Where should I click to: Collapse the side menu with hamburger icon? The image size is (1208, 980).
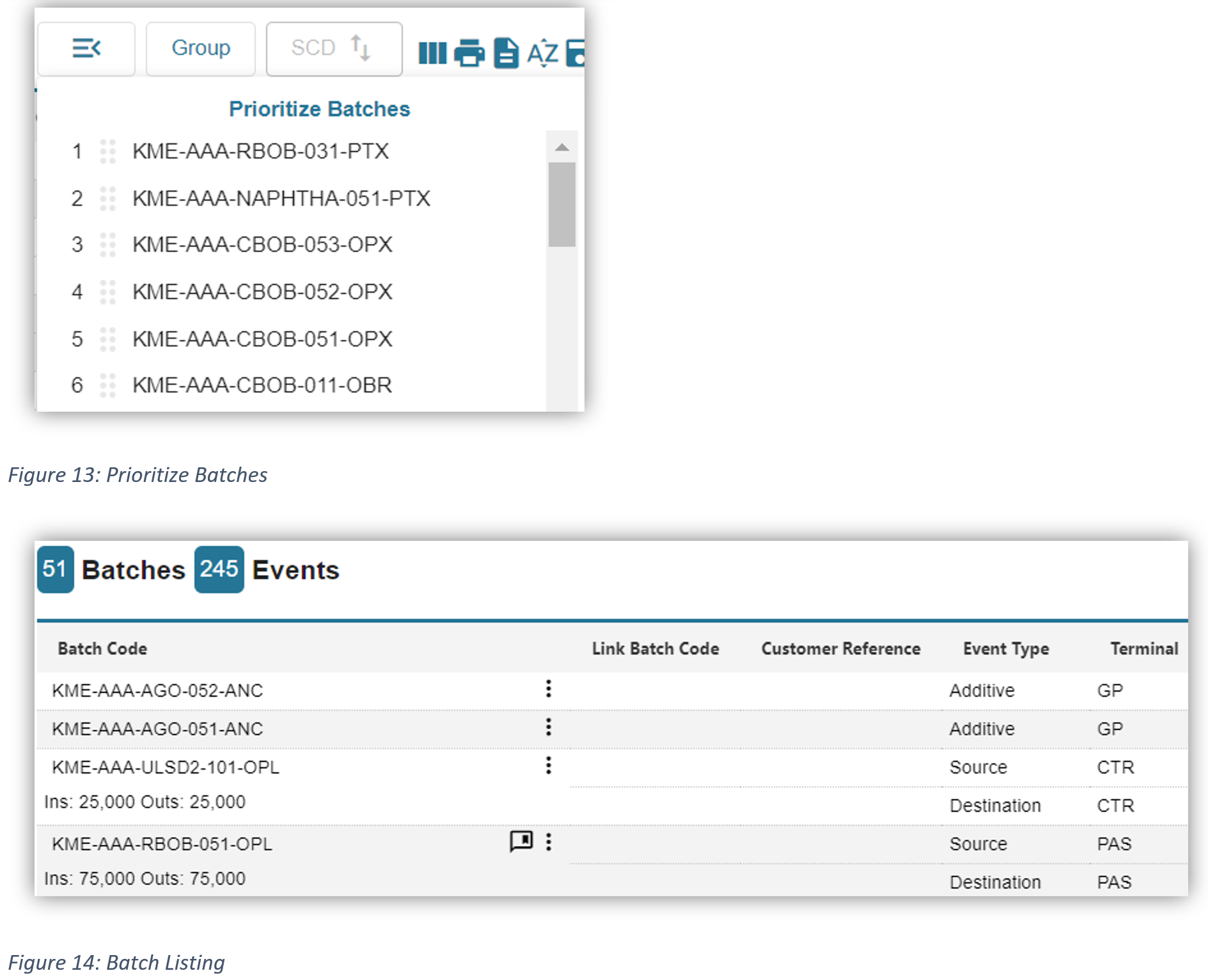(x=86, y=49)
